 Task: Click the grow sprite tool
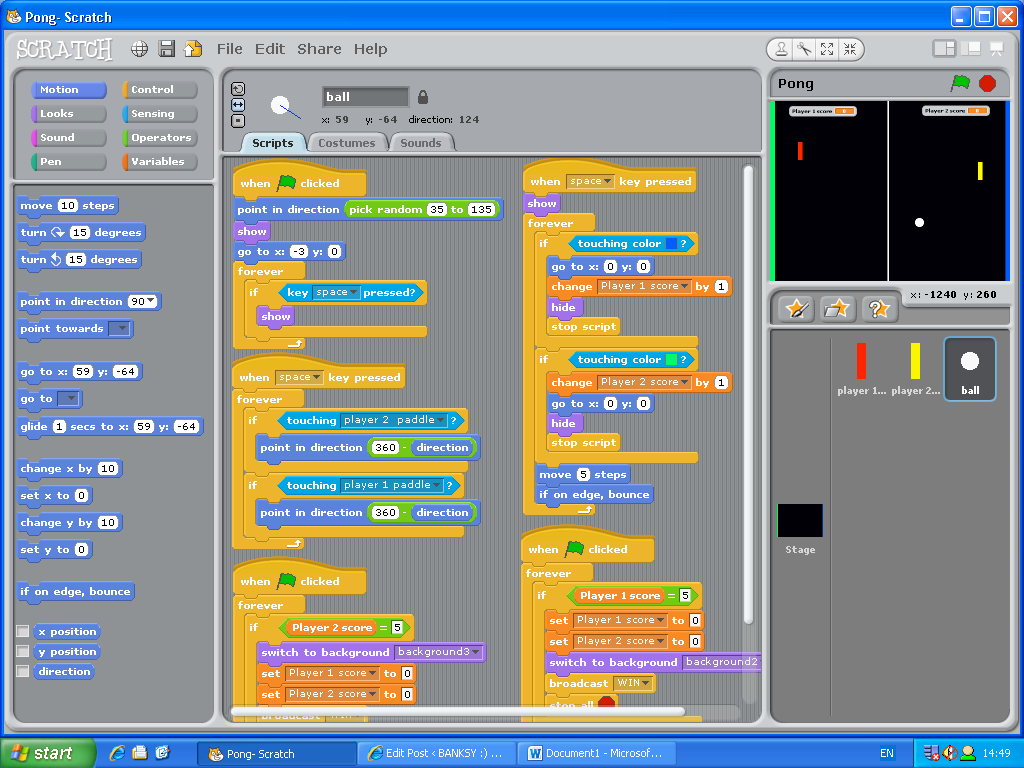click(x=827, y=49)
